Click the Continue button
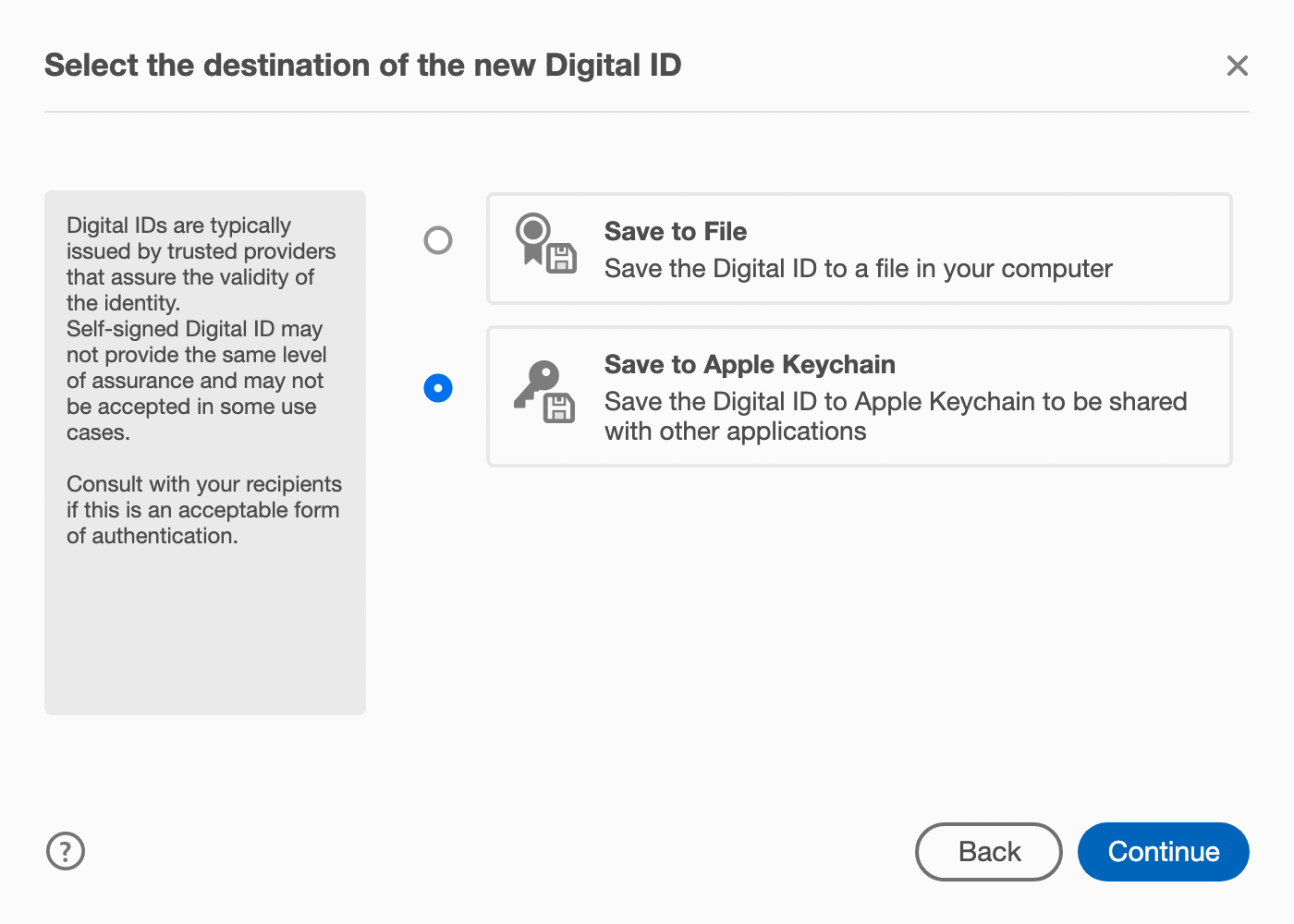 (x=1164, y=852)
